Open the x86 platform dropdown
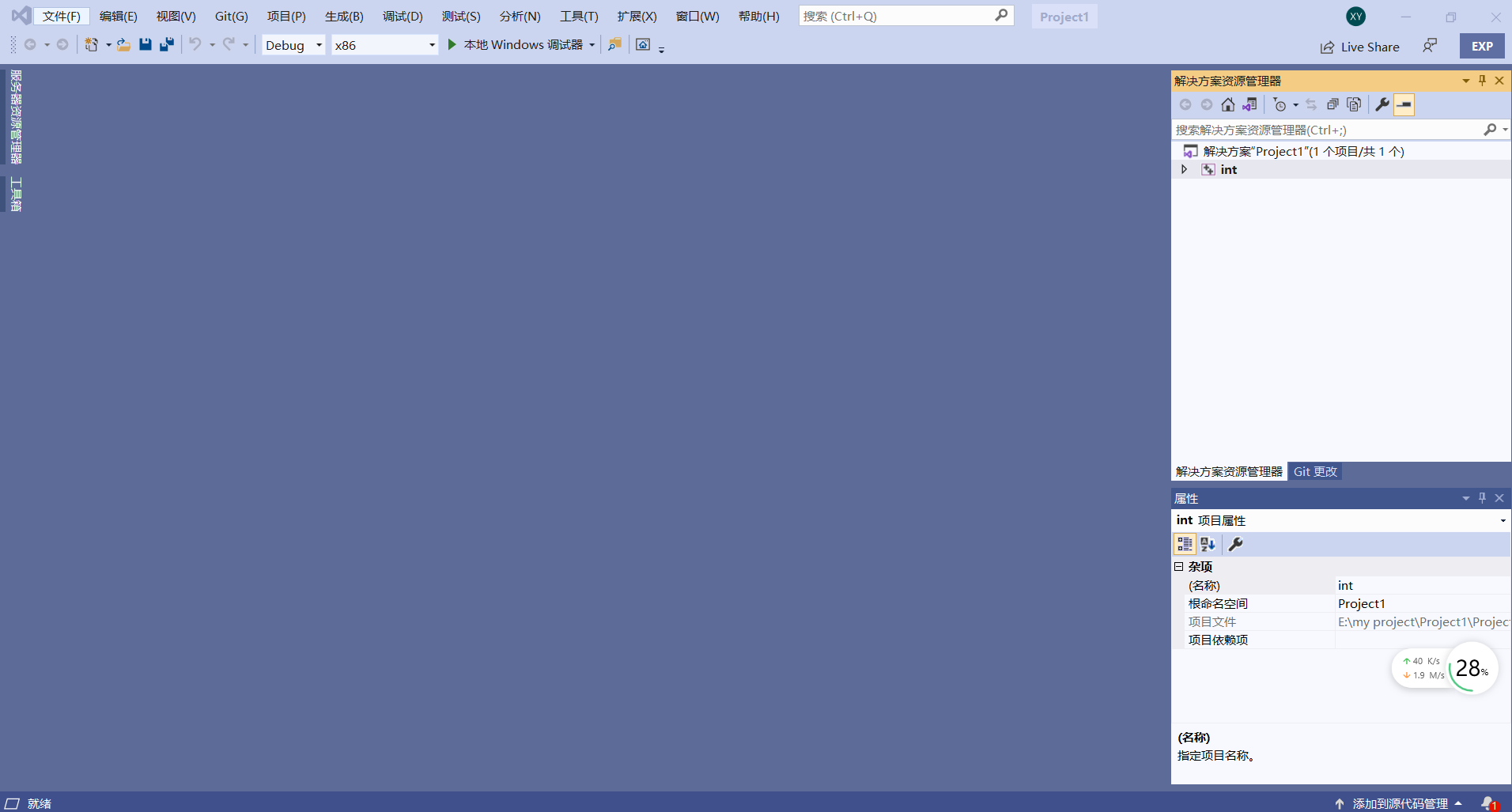Screen dimensions: 1512x812 384,45
